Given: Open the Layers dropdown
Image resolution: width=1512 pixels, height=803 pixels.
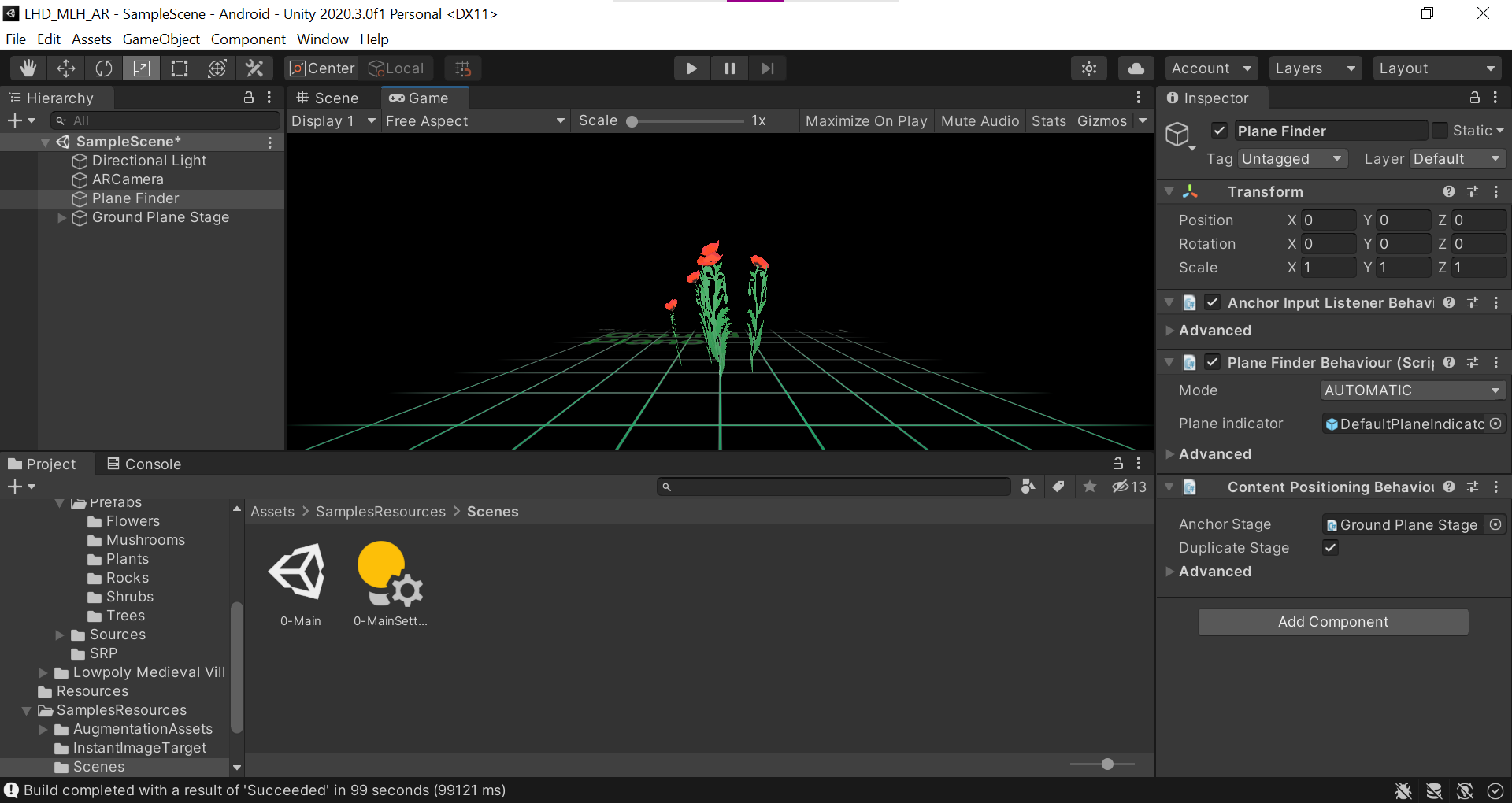Looking at the screenshot, I should (x=1314, y=68).
